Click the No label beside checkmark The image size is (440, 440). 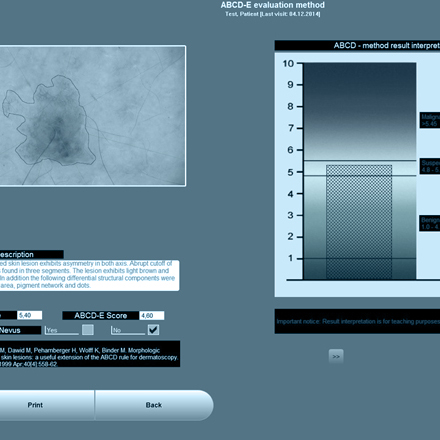(117, 330)
